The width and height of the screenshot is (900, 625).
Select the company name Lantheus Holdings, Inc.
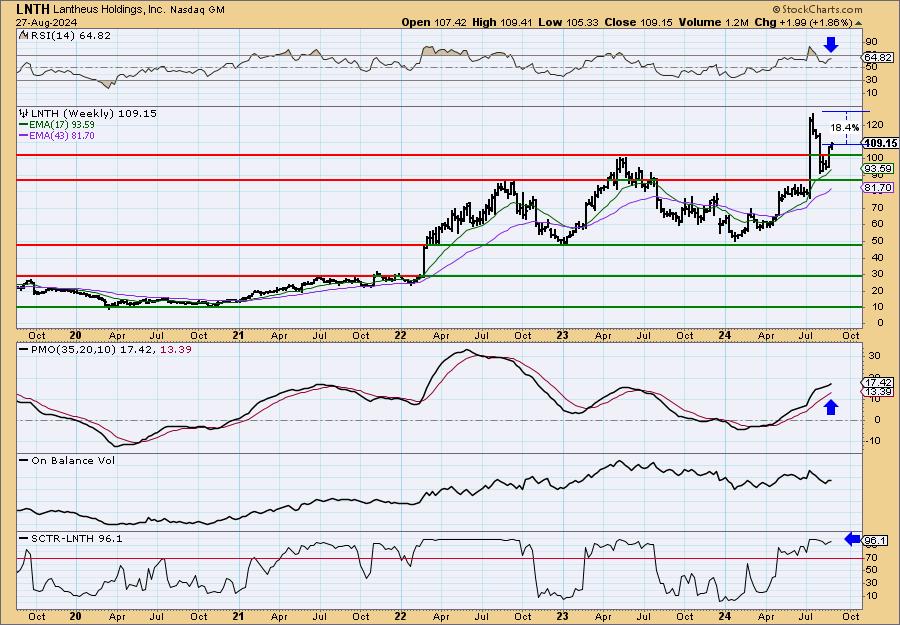pos(109,10)
